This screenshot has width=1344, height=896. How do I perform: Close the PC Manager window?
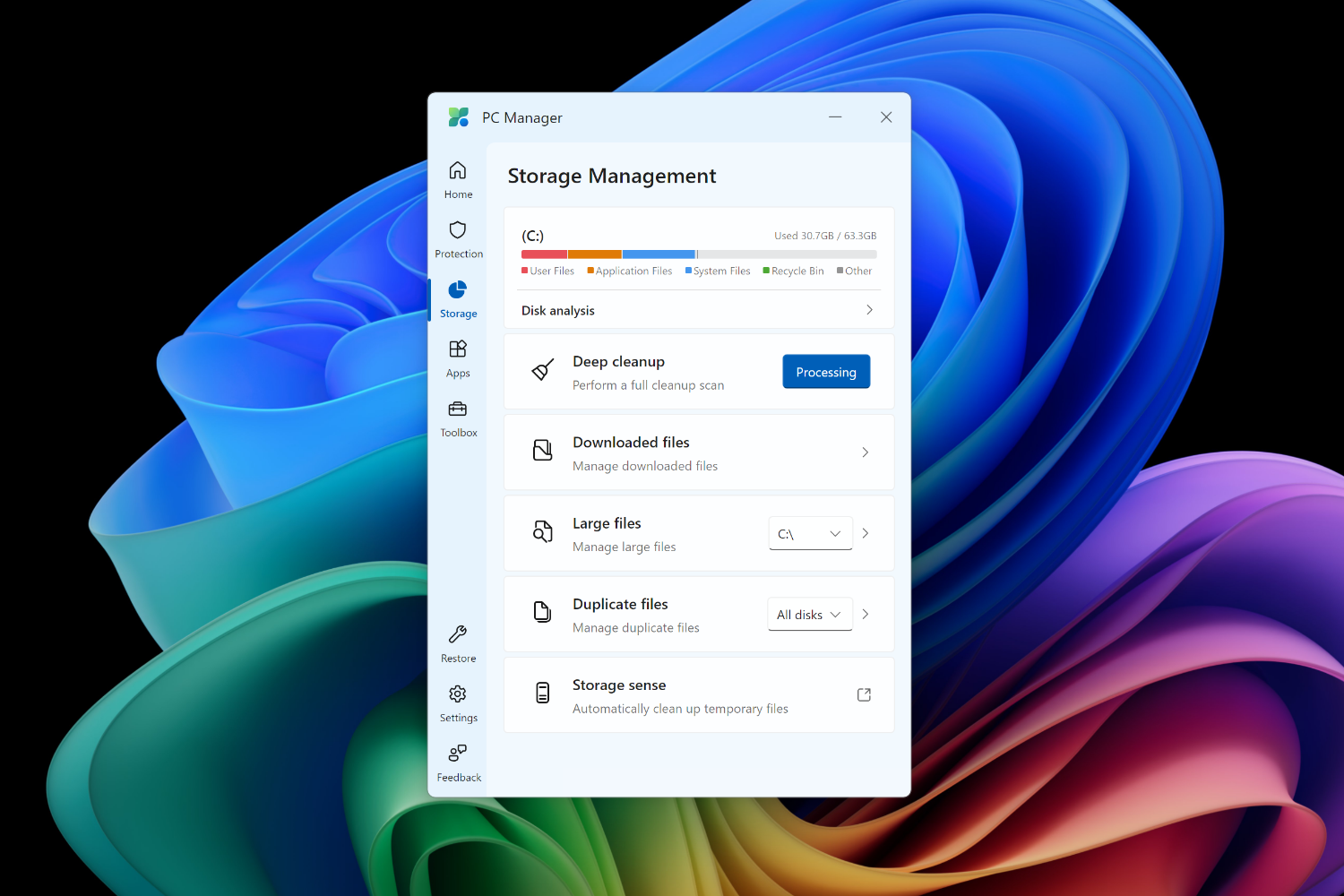pos(886,117)
